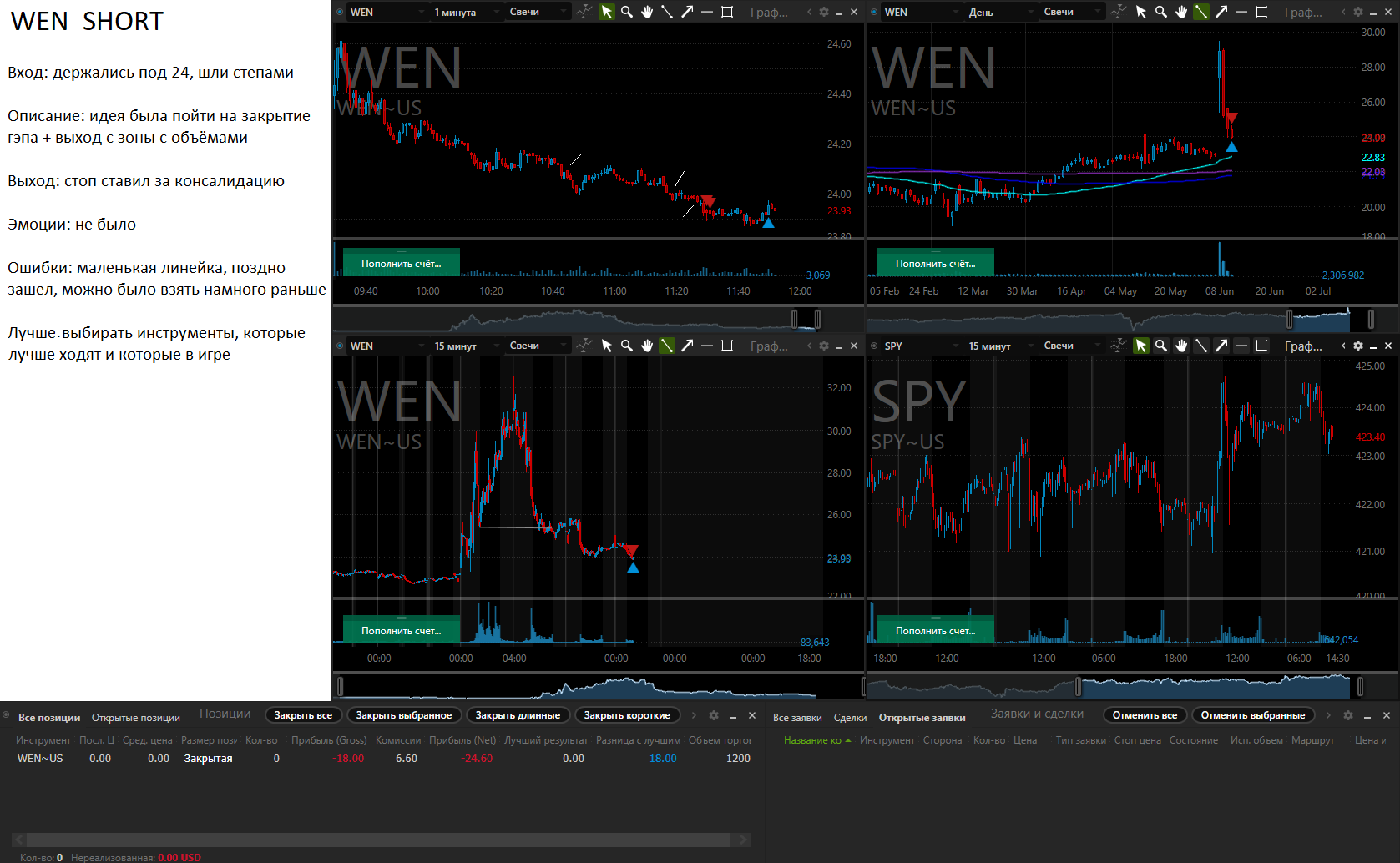Open settings gear of Заявки и сделки panel
The width and height of the screenshot is (1400, 863).
[1348, 715]
